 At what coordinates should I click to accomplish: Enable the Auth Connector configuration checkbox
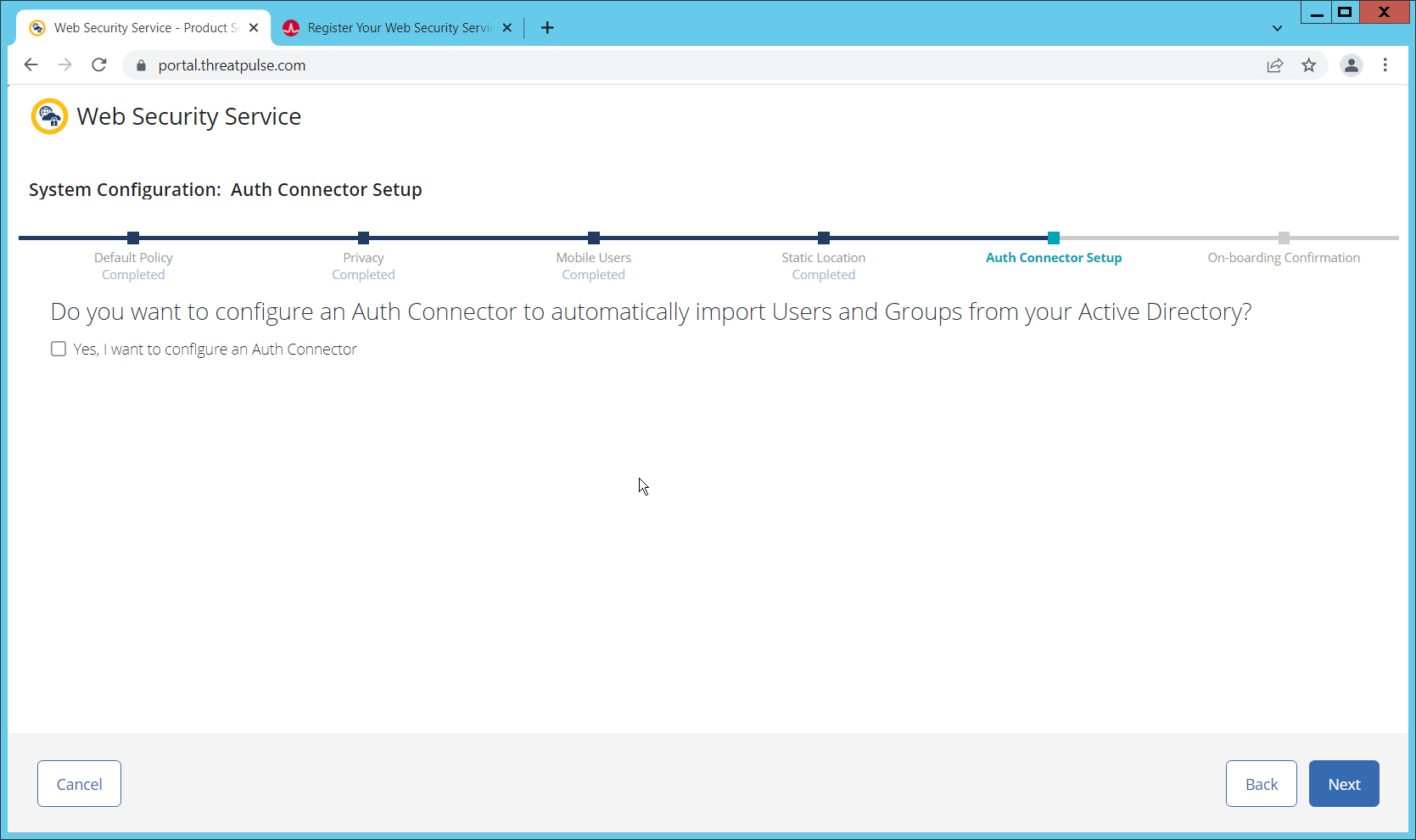pyautogui.click(x=59, y=349)
